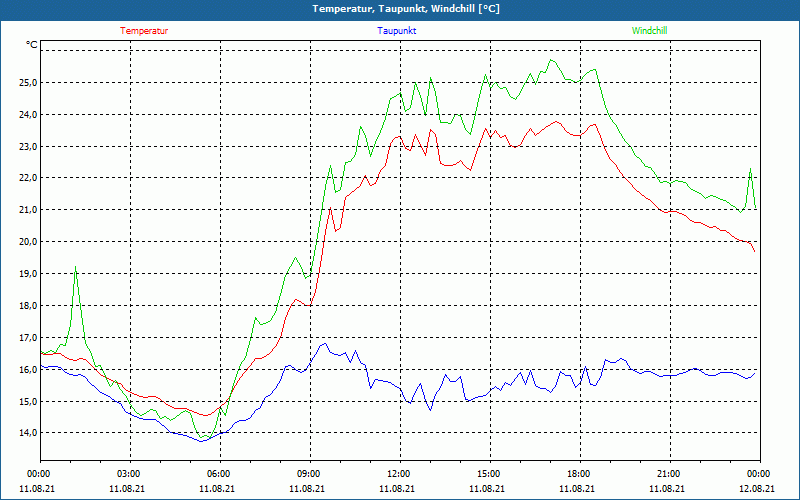Click the 23,0 y-axis value
Image resolution: width=800 pixels, height=500 pixels.
[x=29, y=146]
